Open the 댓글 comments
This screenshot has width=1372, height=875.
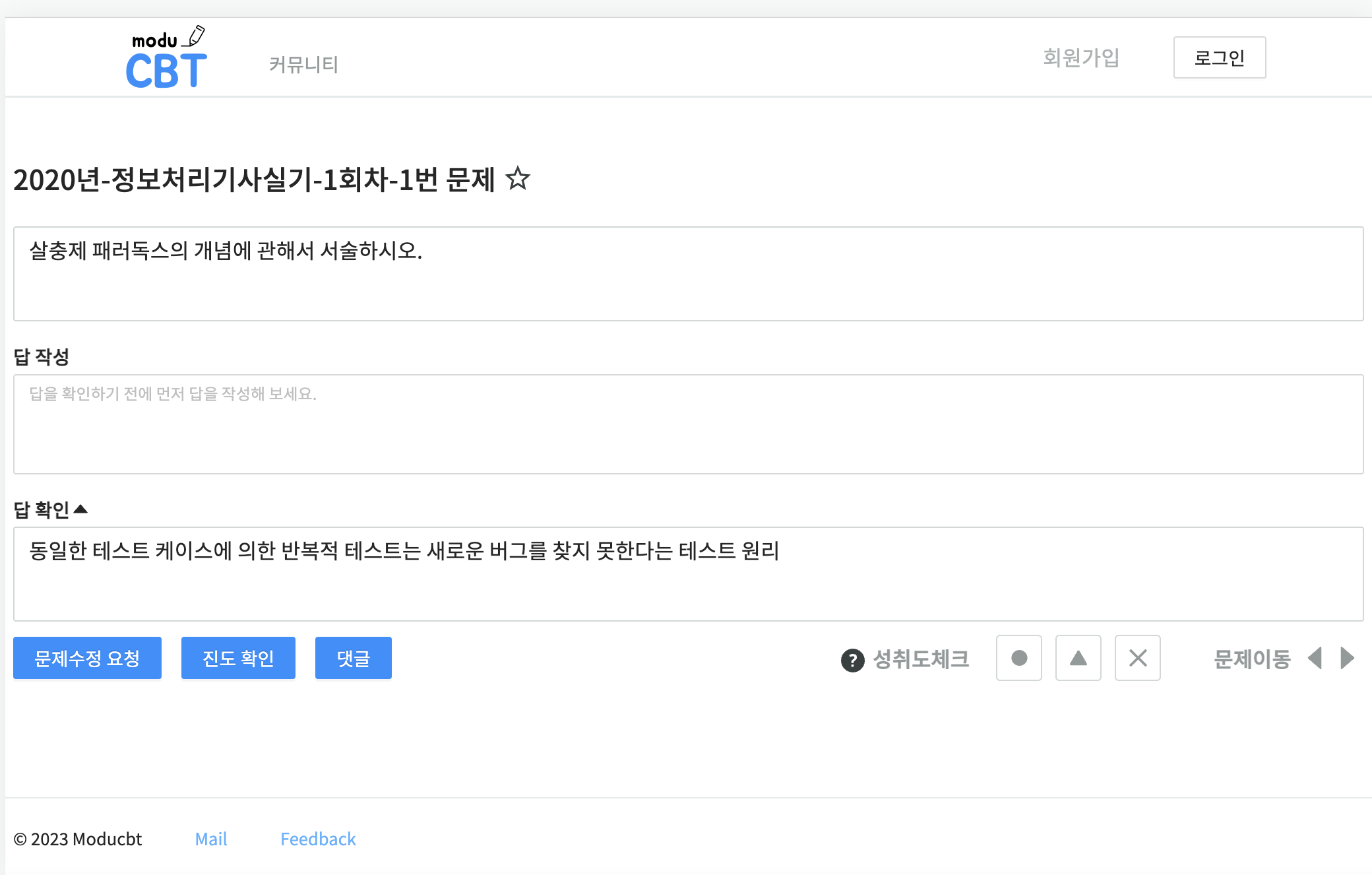[354, 658]
